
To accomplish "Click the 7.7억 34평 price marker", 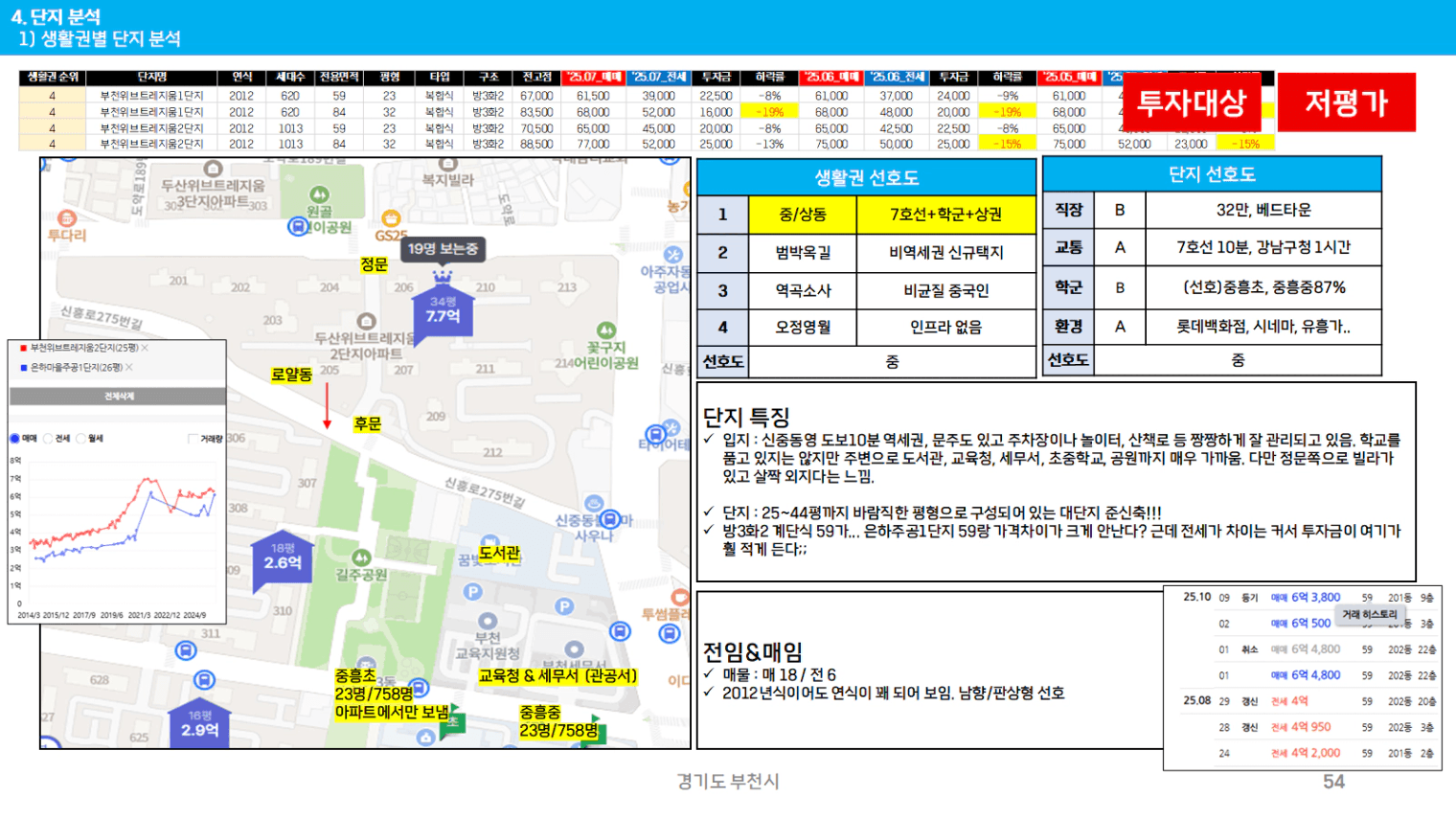I will click(x=443, y=309).
